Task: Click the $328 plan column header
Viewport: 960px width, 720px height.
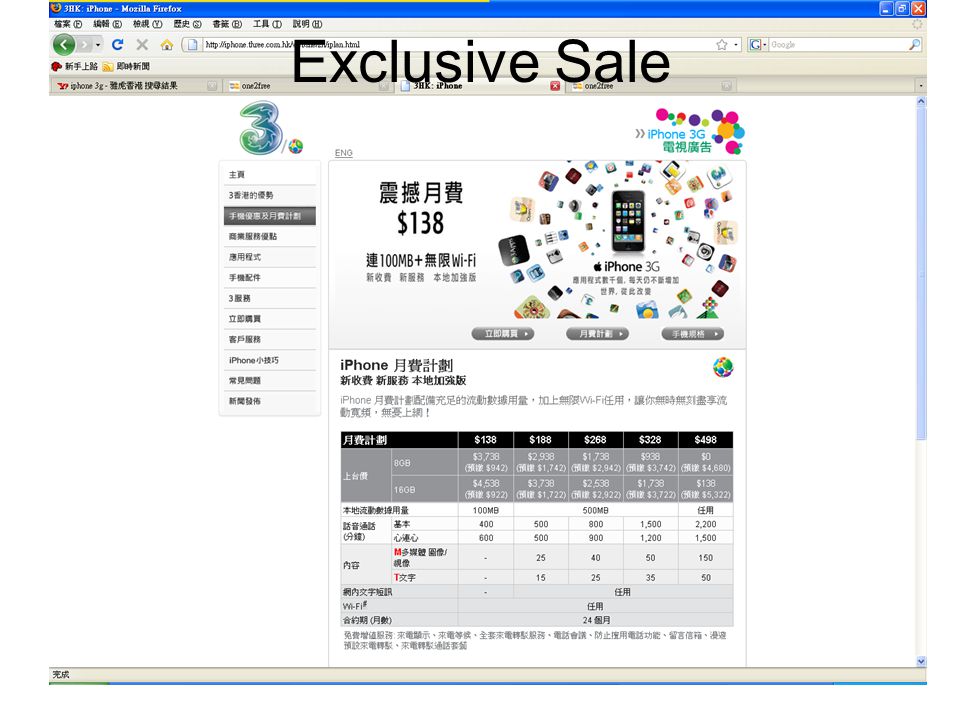Action: click(x=650, y=440)
